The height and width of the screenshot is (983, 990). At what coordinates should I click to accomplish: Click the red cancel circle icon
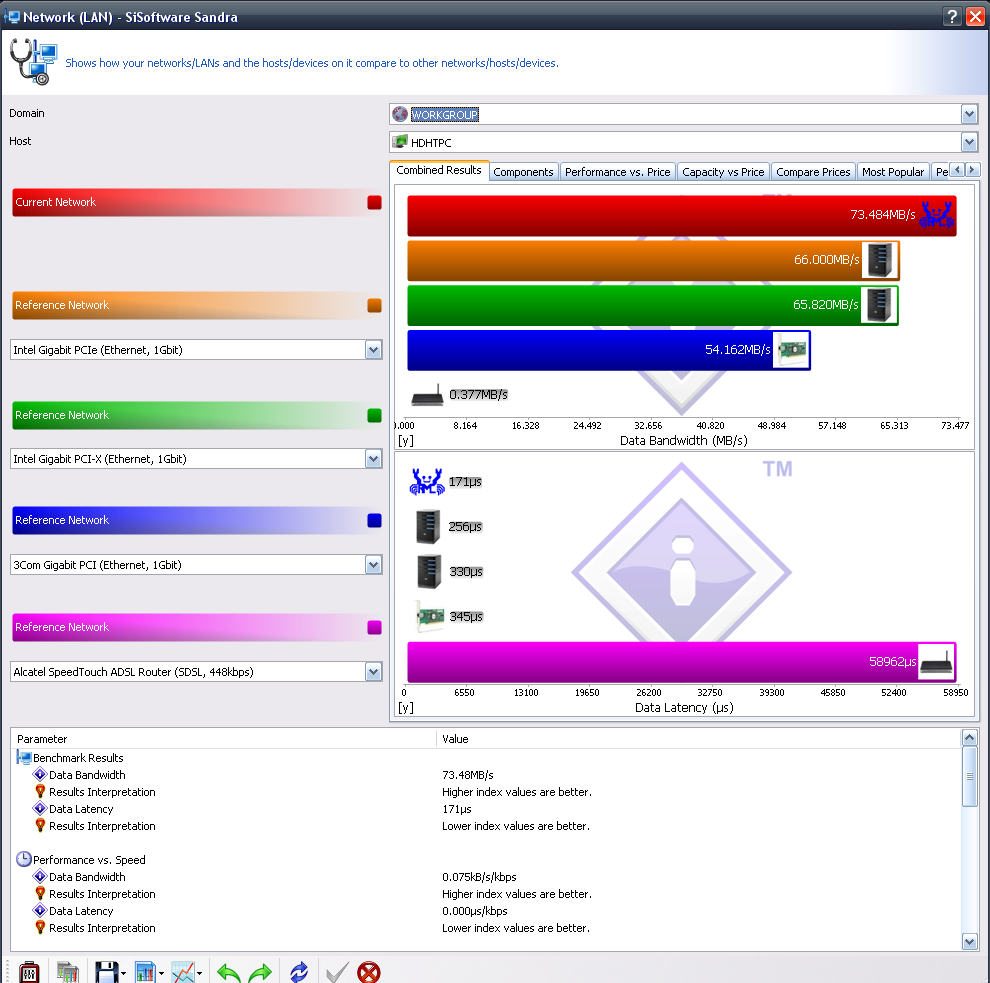pyautogui.click(x=369, y=972)
